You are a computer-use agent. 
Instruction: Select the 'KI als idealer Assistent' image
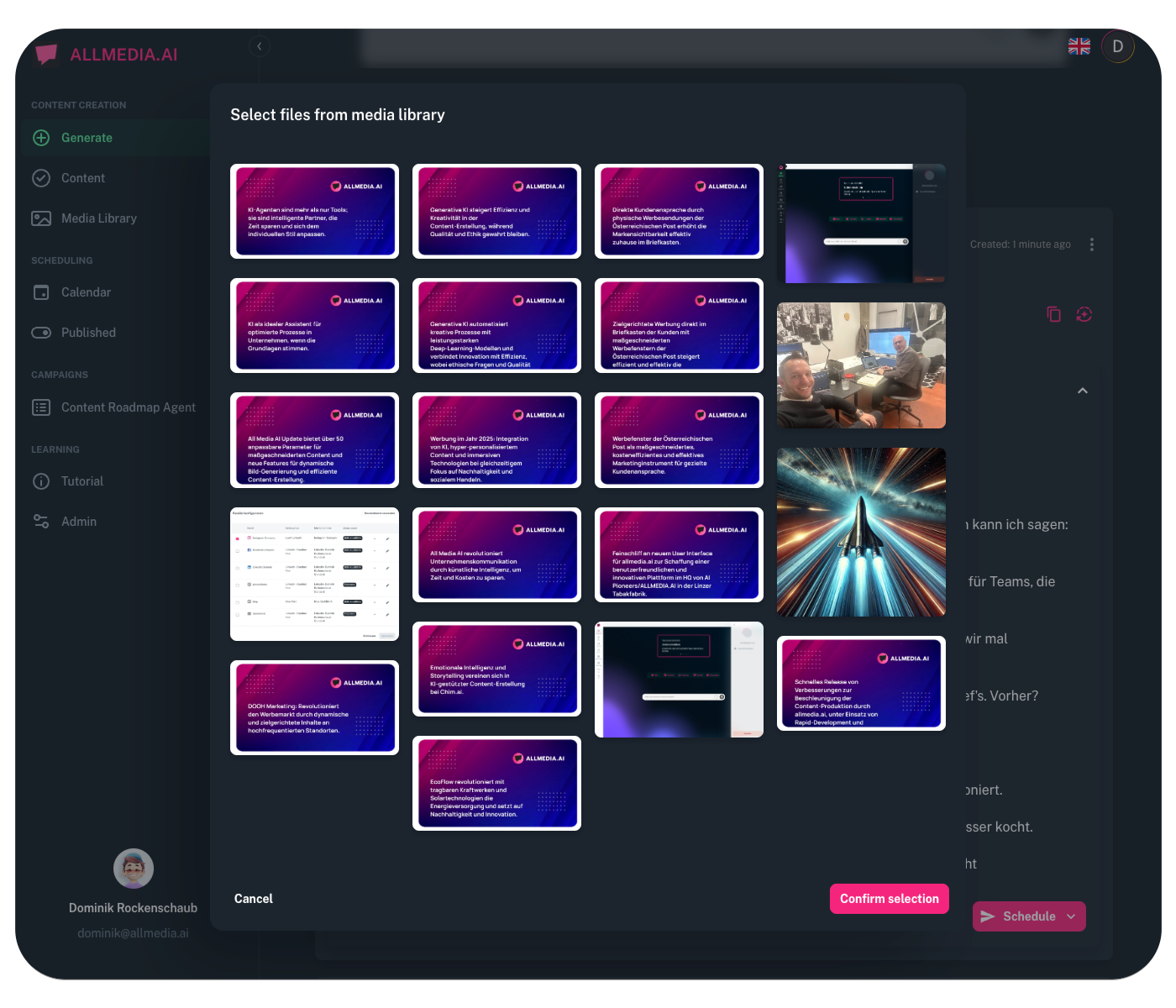point(314,325)
